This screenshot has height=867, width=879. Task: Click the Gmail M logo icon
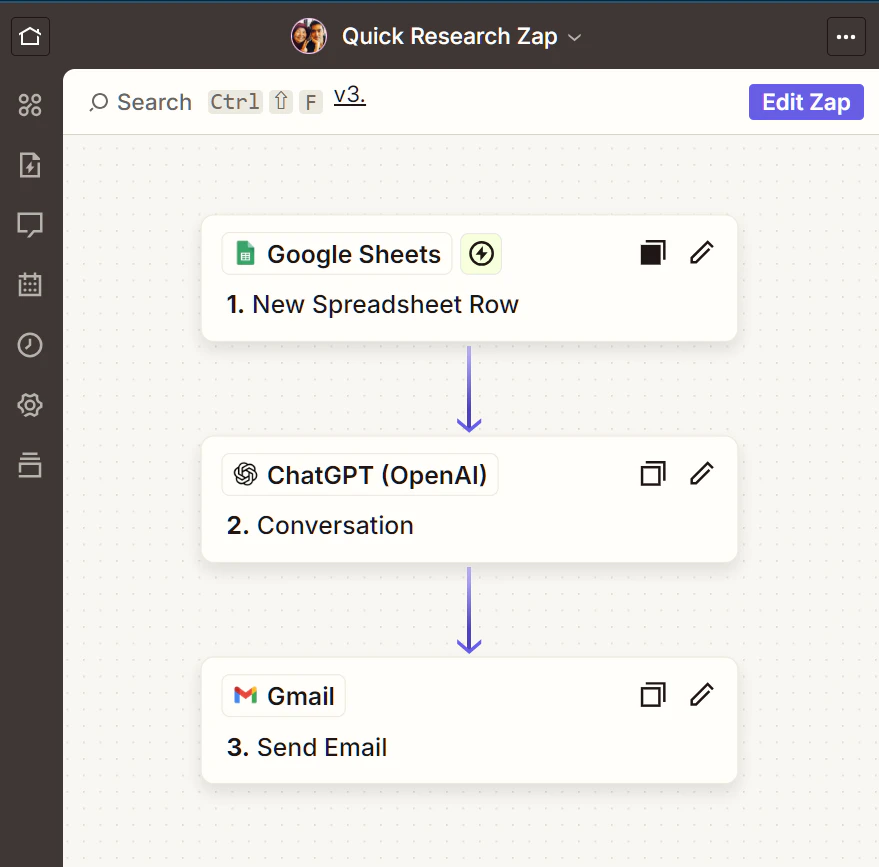pos(245,695)
